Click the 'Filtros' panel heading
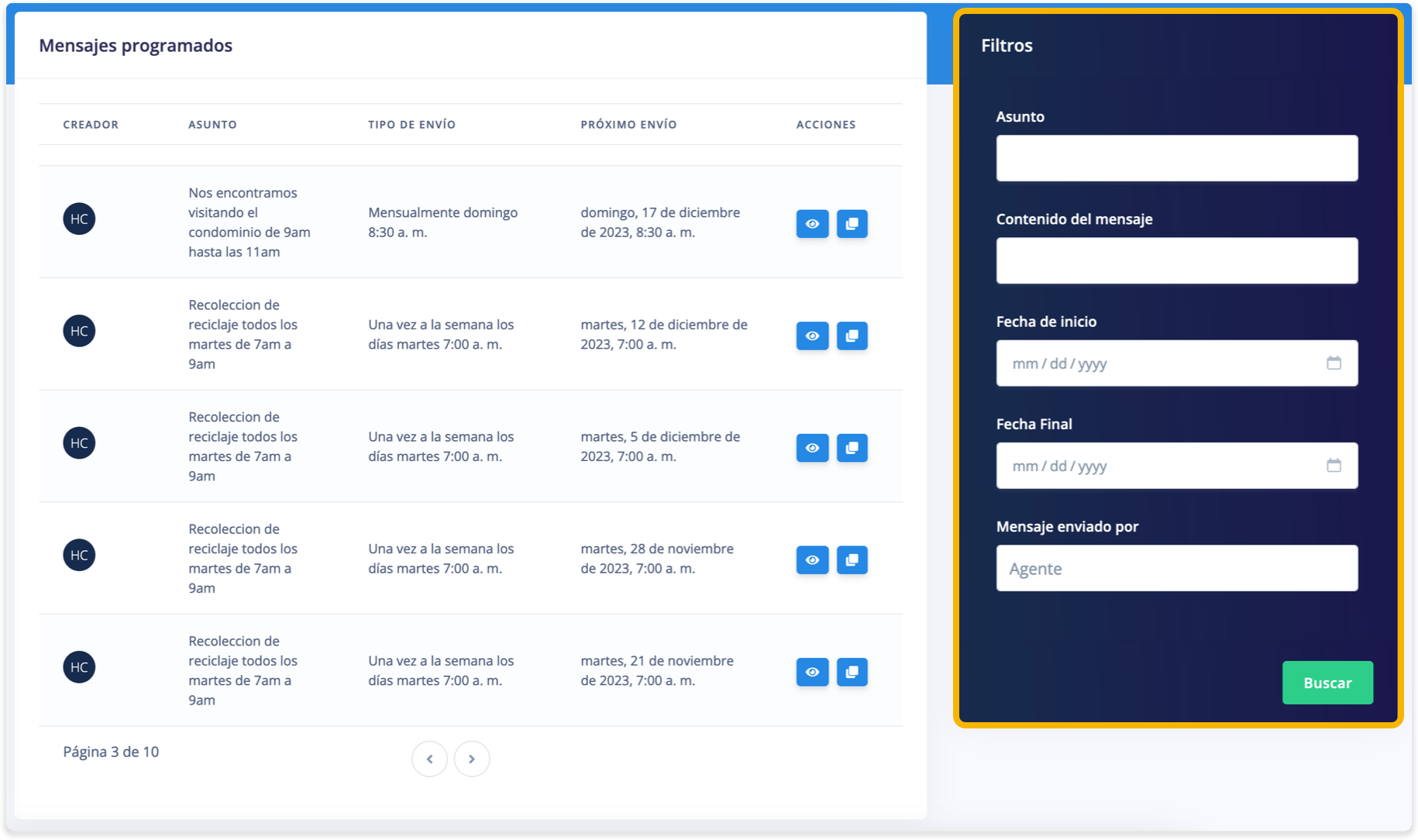Image resolution: width=1418 pixels, height=840 pixels. tap(1007, 46)
